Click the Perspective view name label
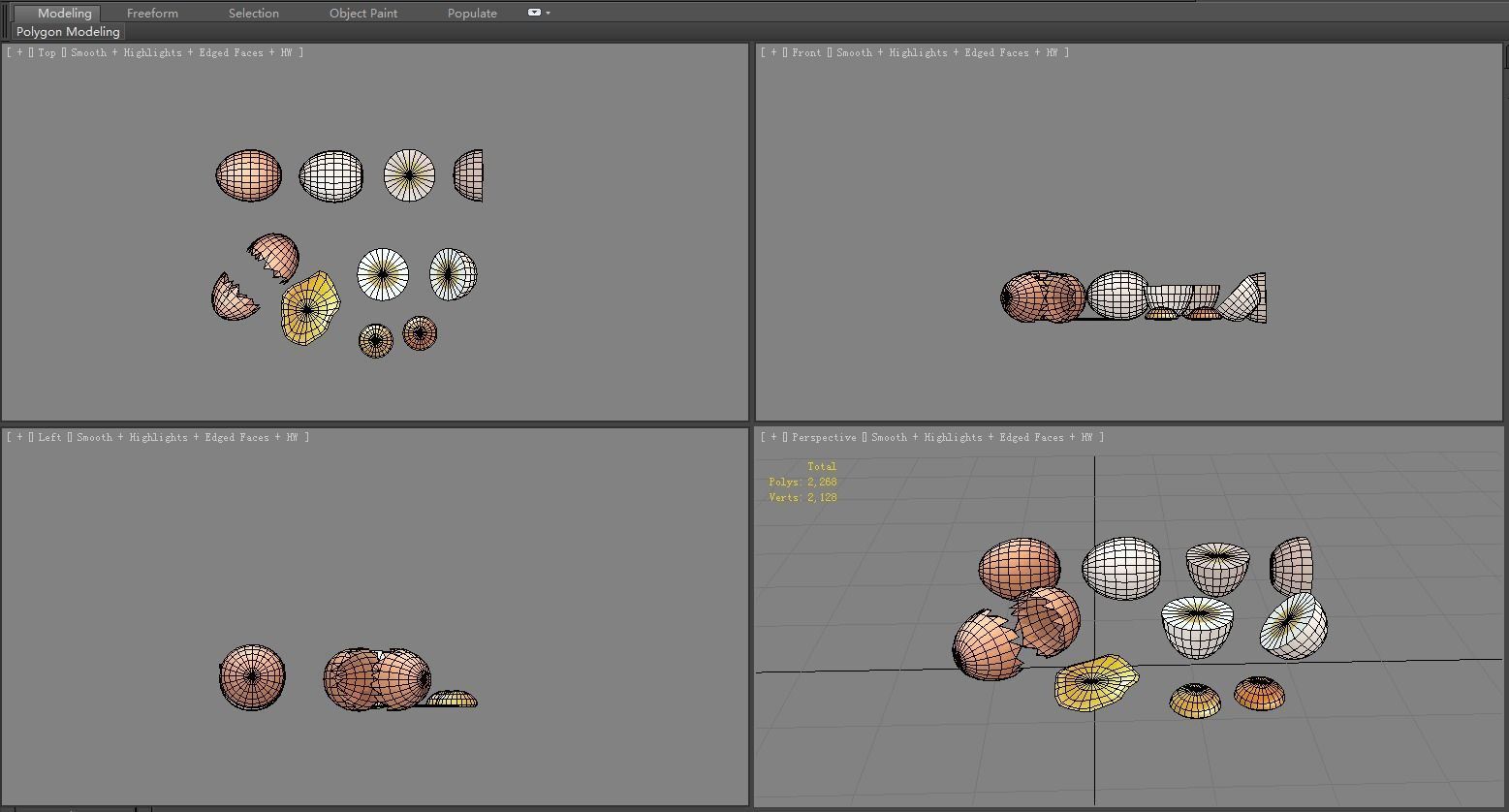The image size is (1509, 812). [x=824, y=438]
